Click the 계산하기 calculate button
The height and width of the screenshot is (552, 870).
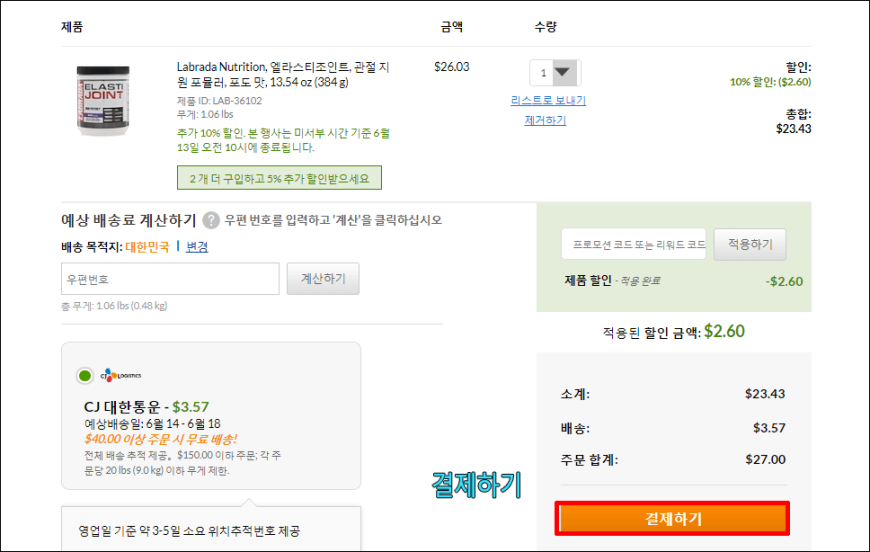[323, 278]
